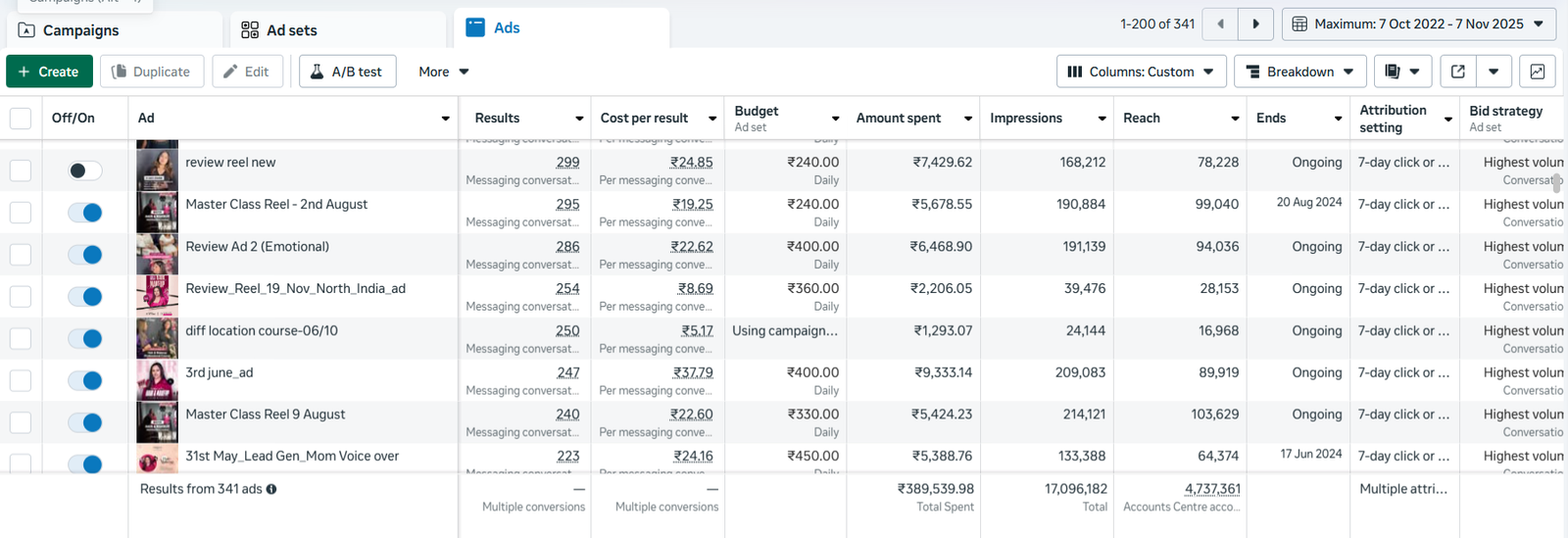Viewport: 1568px width, 538px height.
Task: Click the A/B test flask button
Action: pos(347,72)
